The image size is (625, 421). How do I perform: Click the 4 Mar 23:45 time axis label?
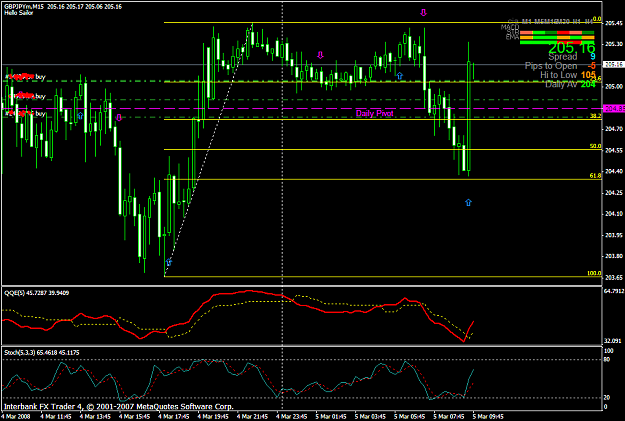point(292,417)
